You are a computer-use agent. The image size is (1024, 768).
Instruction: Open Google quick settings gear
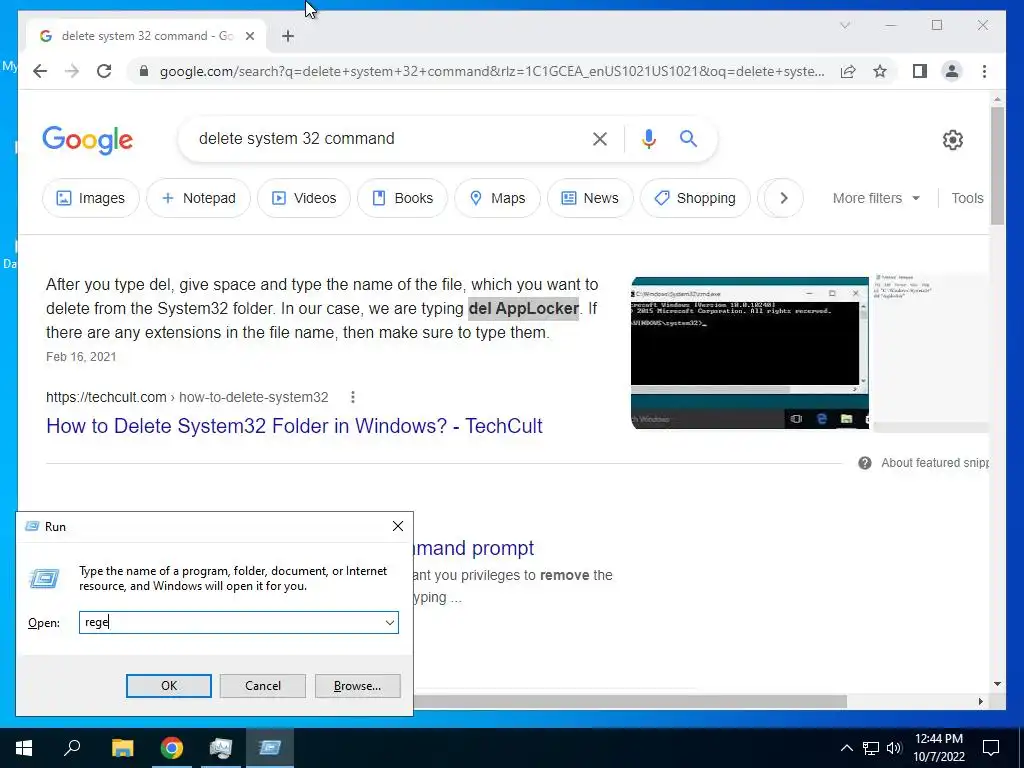[x=953, y=139]
